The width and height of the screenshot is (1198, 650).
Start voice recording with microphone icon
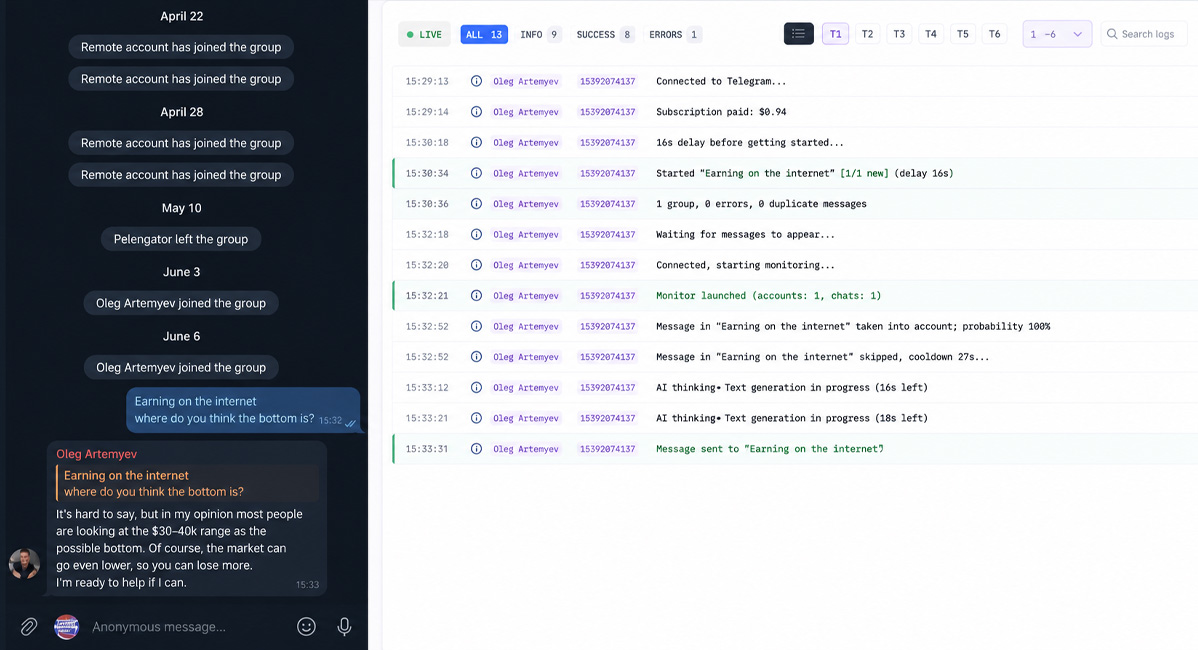tap(345, 627)
